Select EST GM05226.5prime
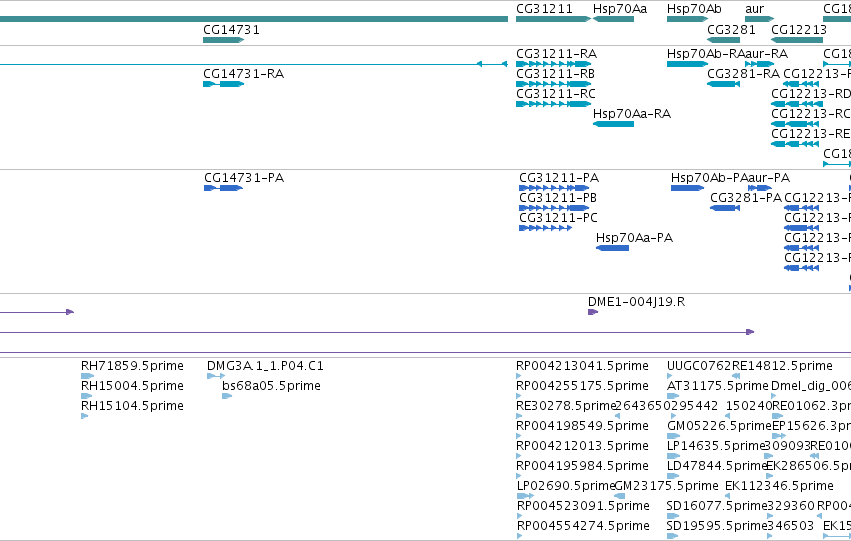The image size is (851, 541). click(x=719, y=426)
